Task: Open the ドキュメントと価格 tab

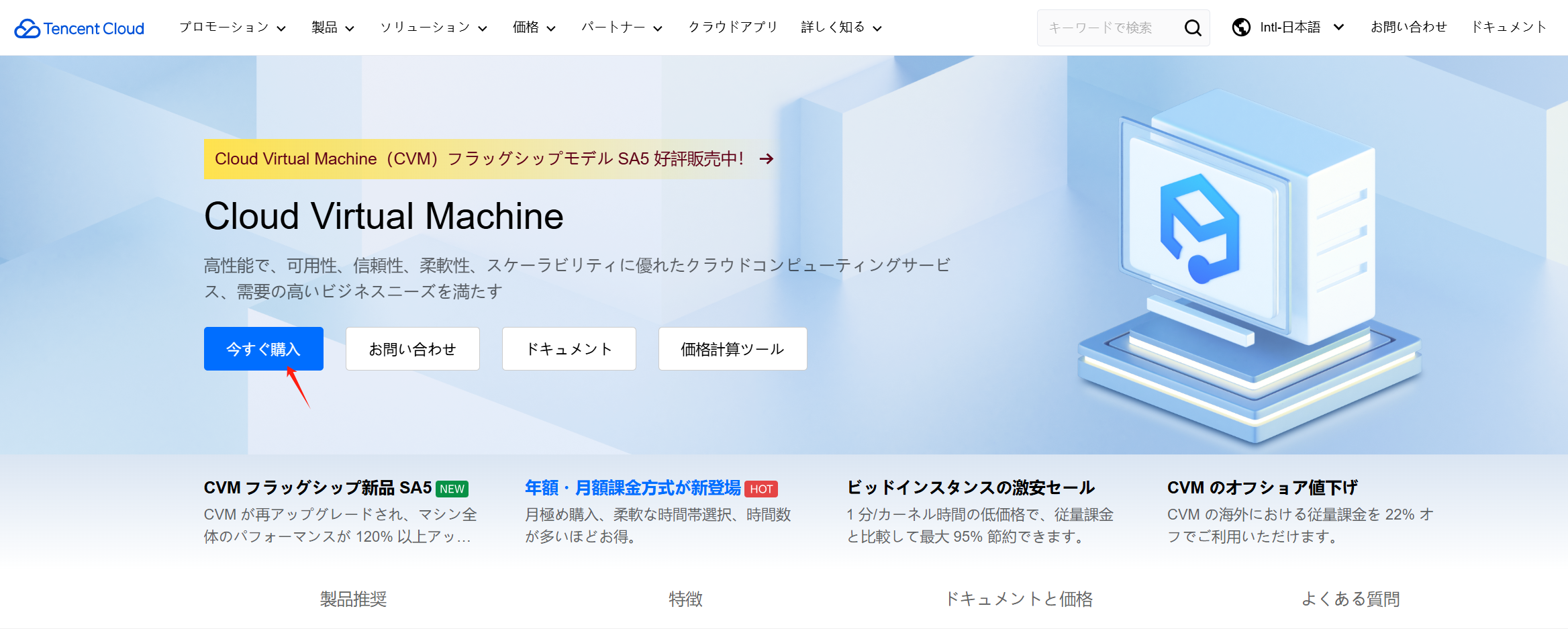Action: click(1018, 599)
